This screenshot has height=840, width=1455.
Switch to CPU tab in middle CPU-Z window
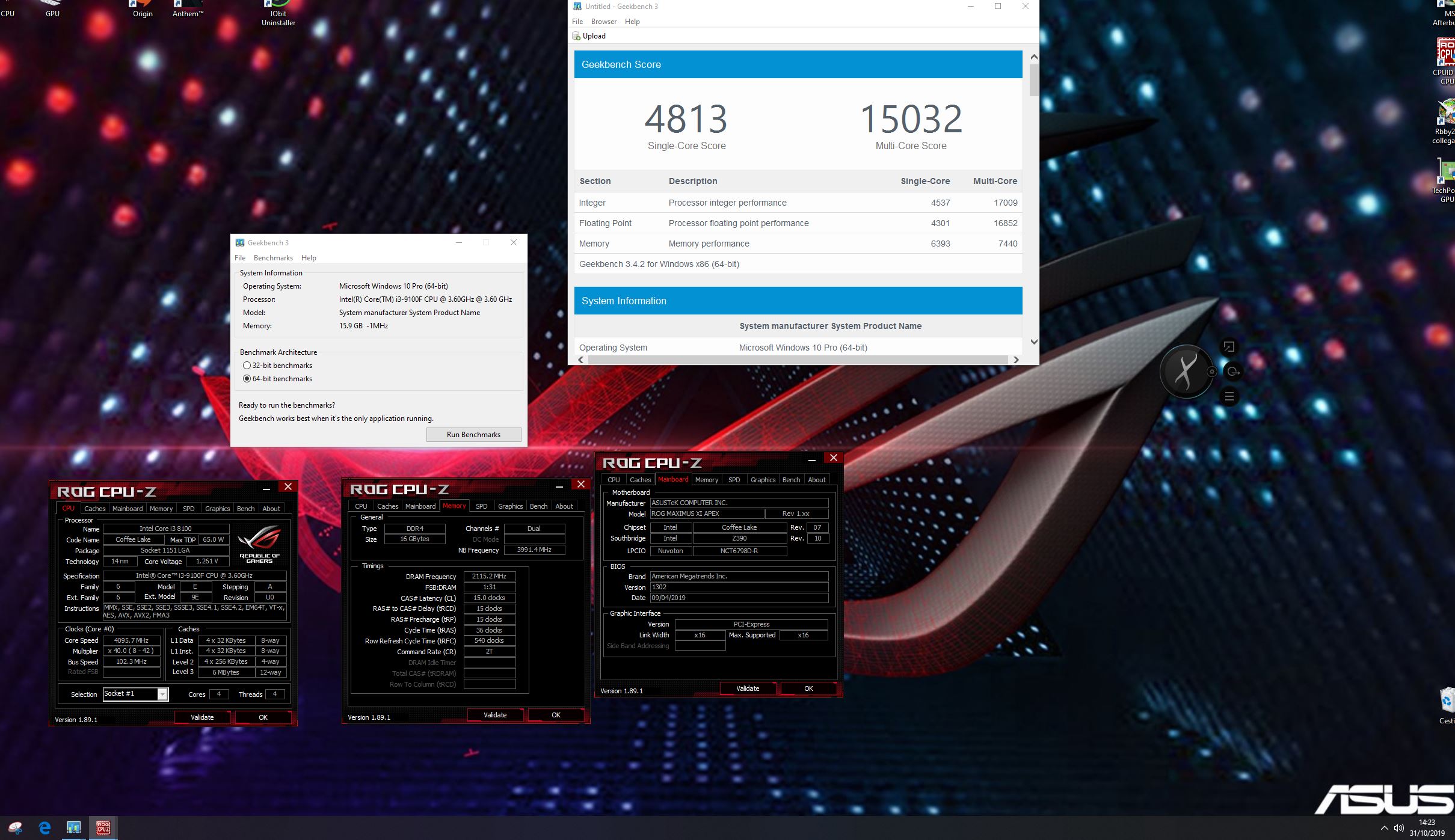click(361, 506)
